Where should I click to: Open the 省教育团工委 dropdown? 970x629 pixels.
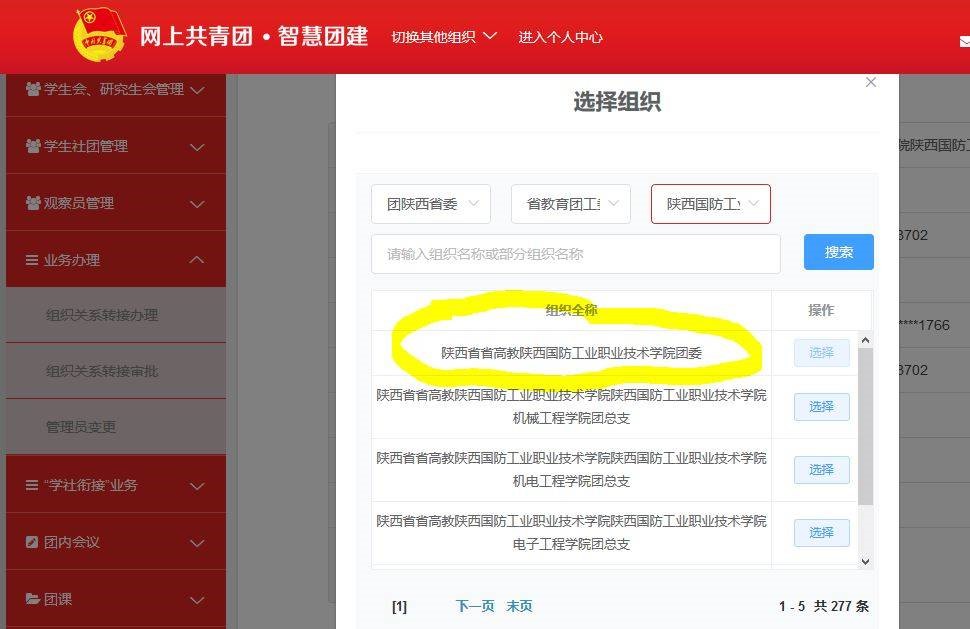tap(571, 204)
